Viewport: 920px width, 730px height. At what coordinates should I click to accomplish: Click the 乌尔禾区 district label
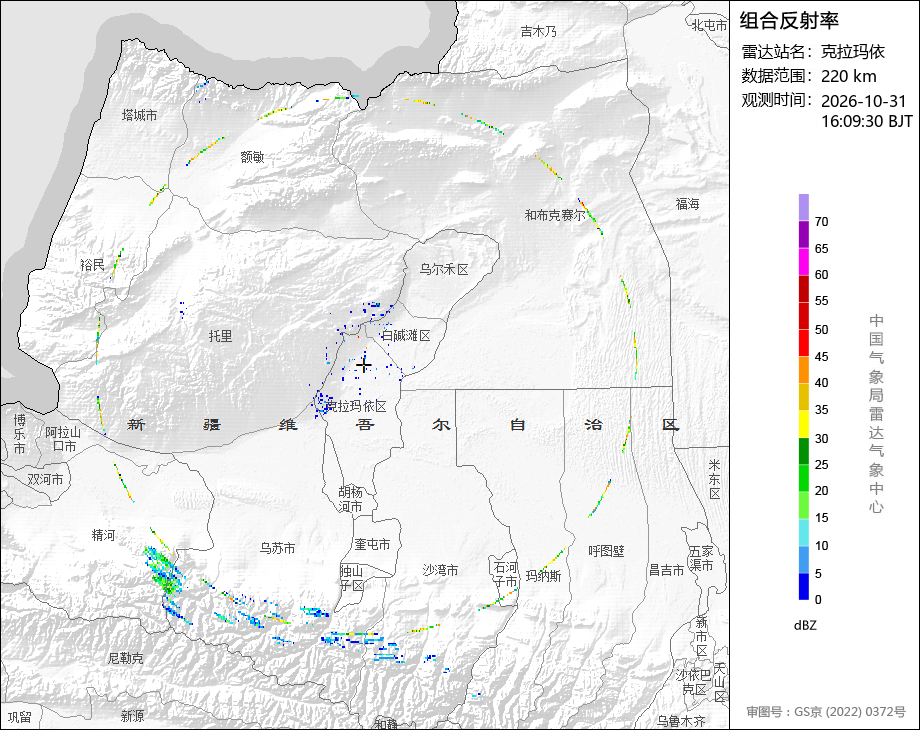pyautogui.click(x=444, y=269)
